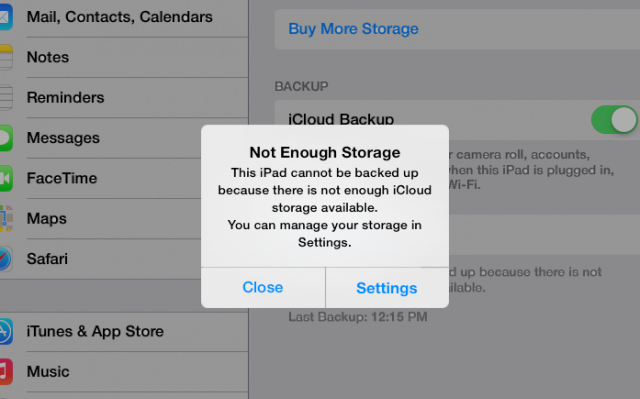Tap the Safari compass icon
The width and height of the screenshot is (640, 399).
point(6,259)
